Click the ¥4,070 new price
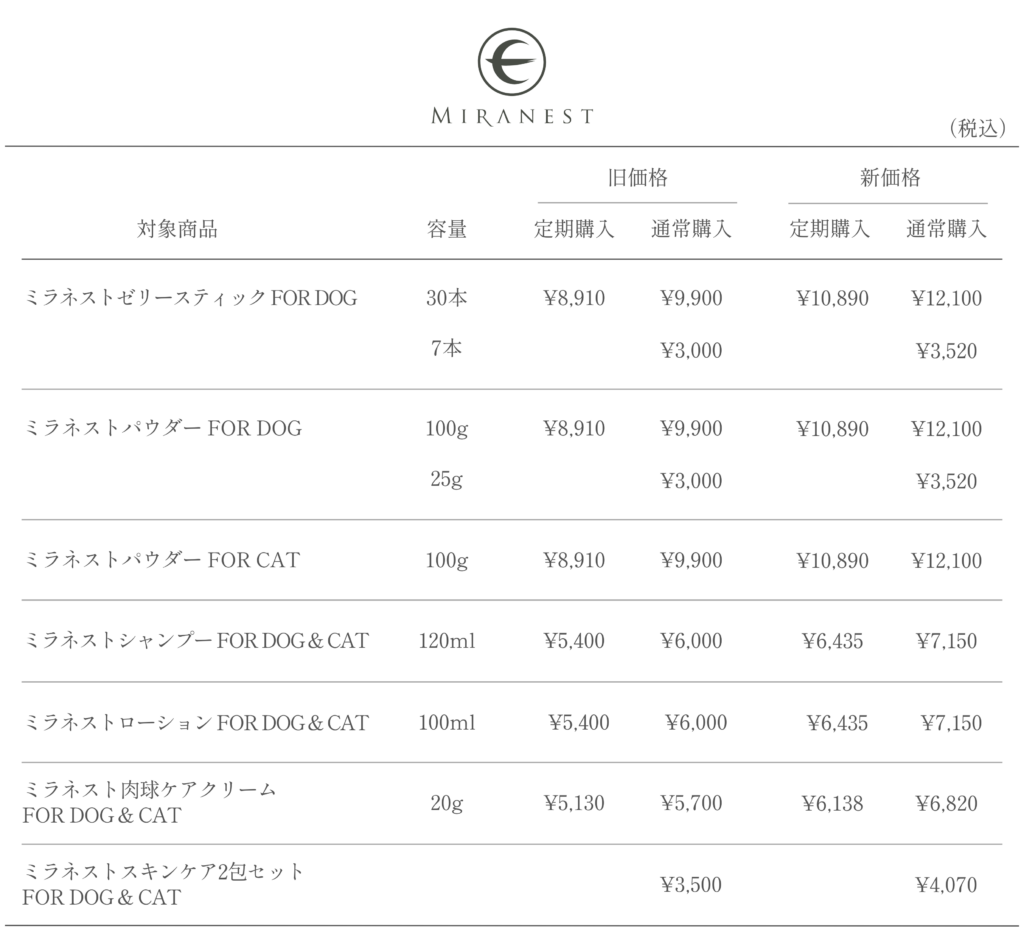The width and height of the screenshot is (1024, 937). 946,885
